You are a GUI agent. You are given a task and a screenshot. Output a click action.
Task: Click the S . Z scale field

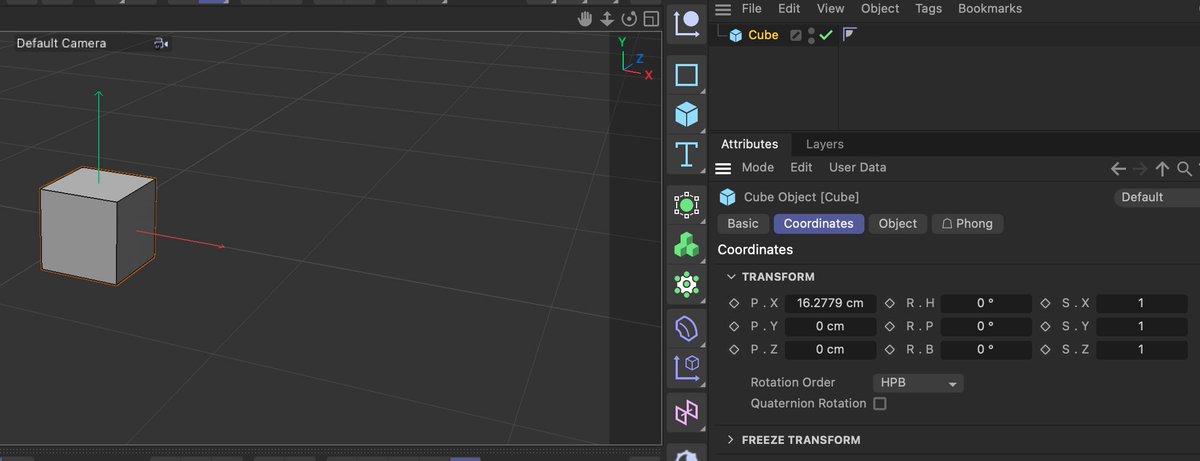1141,350
